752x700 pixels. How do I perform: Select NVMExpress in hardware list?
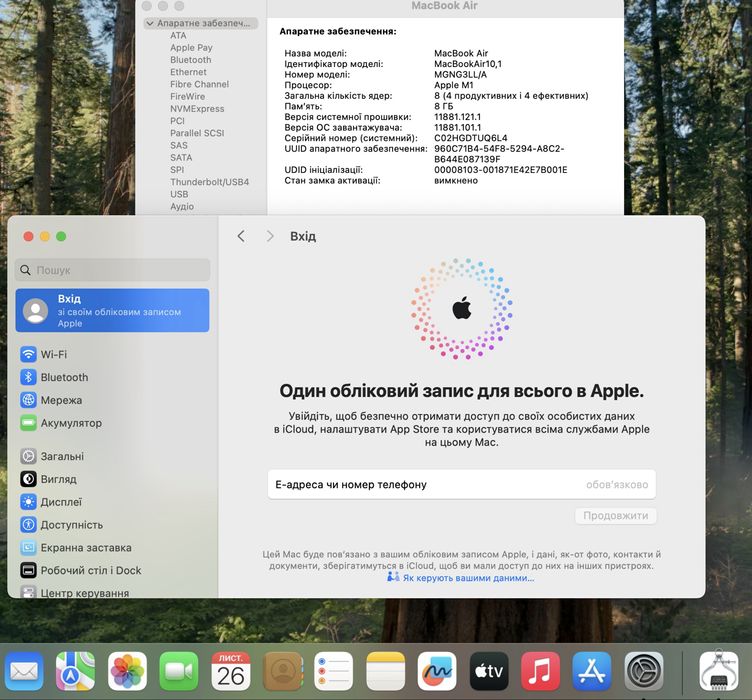[x=197, y=109]
